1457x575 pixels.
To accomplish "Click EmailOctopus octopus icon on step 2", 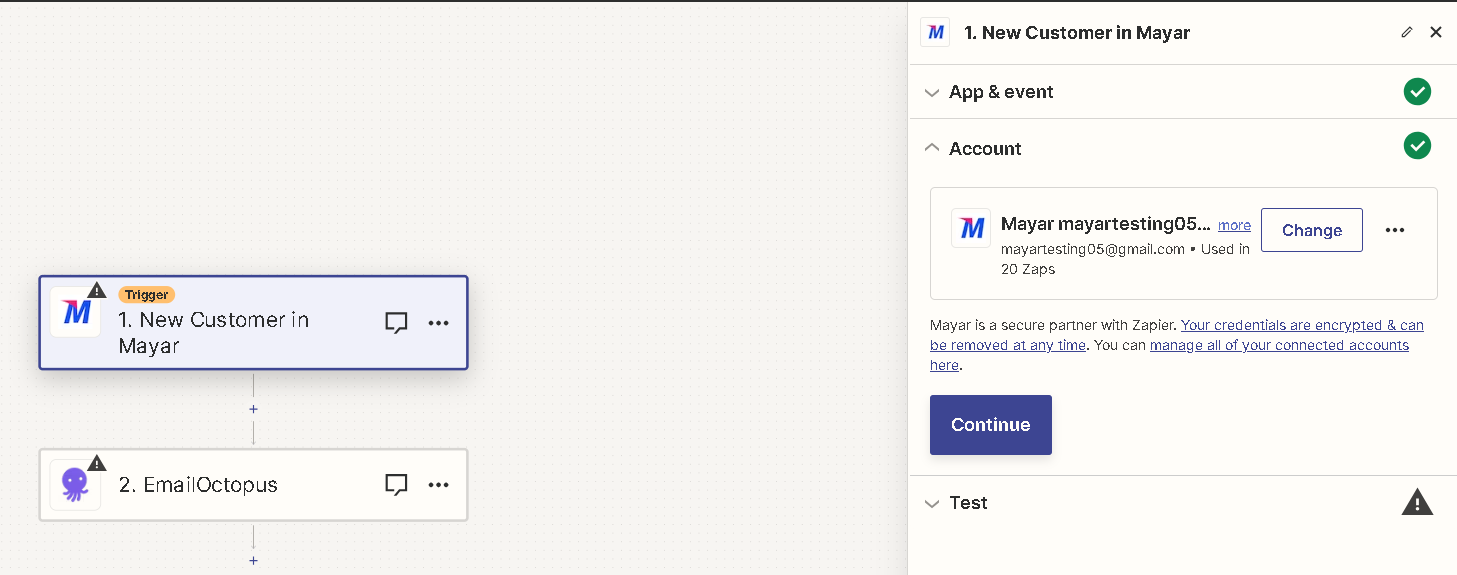I will [x=76, y=485].
